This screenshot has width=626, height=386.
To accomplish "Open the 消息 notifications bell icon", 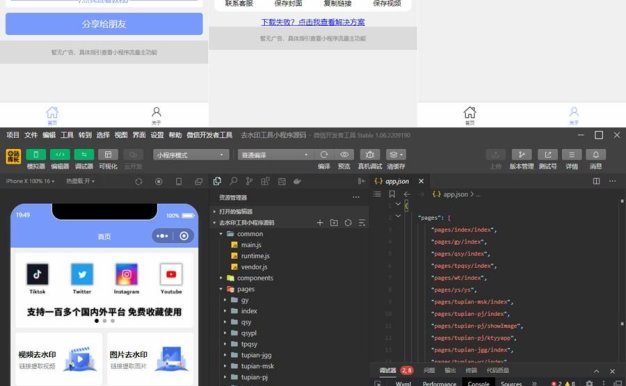I will click(596, 154).
